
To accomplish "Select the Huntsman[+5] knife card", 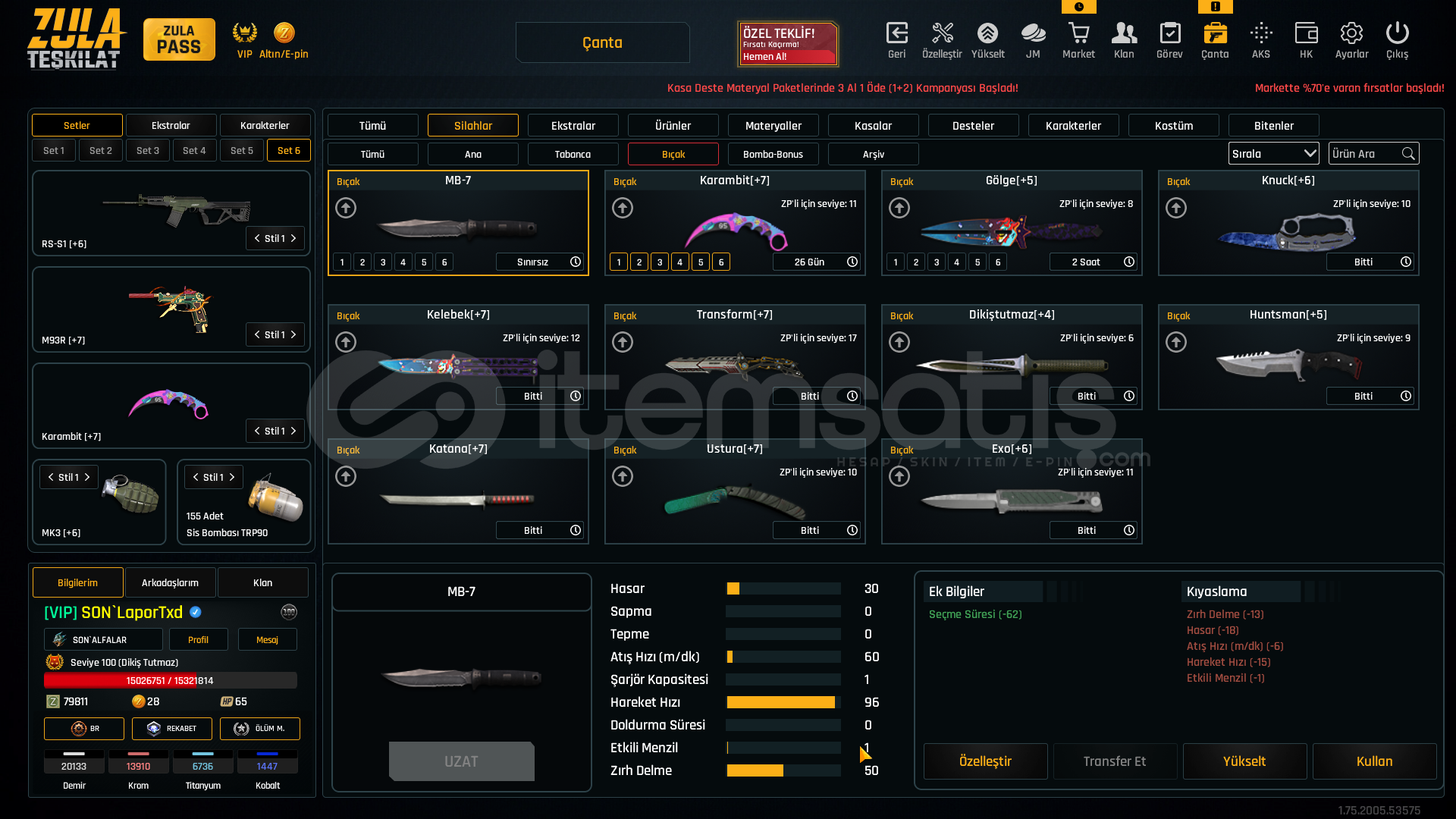I will [x=1288, y=357].
